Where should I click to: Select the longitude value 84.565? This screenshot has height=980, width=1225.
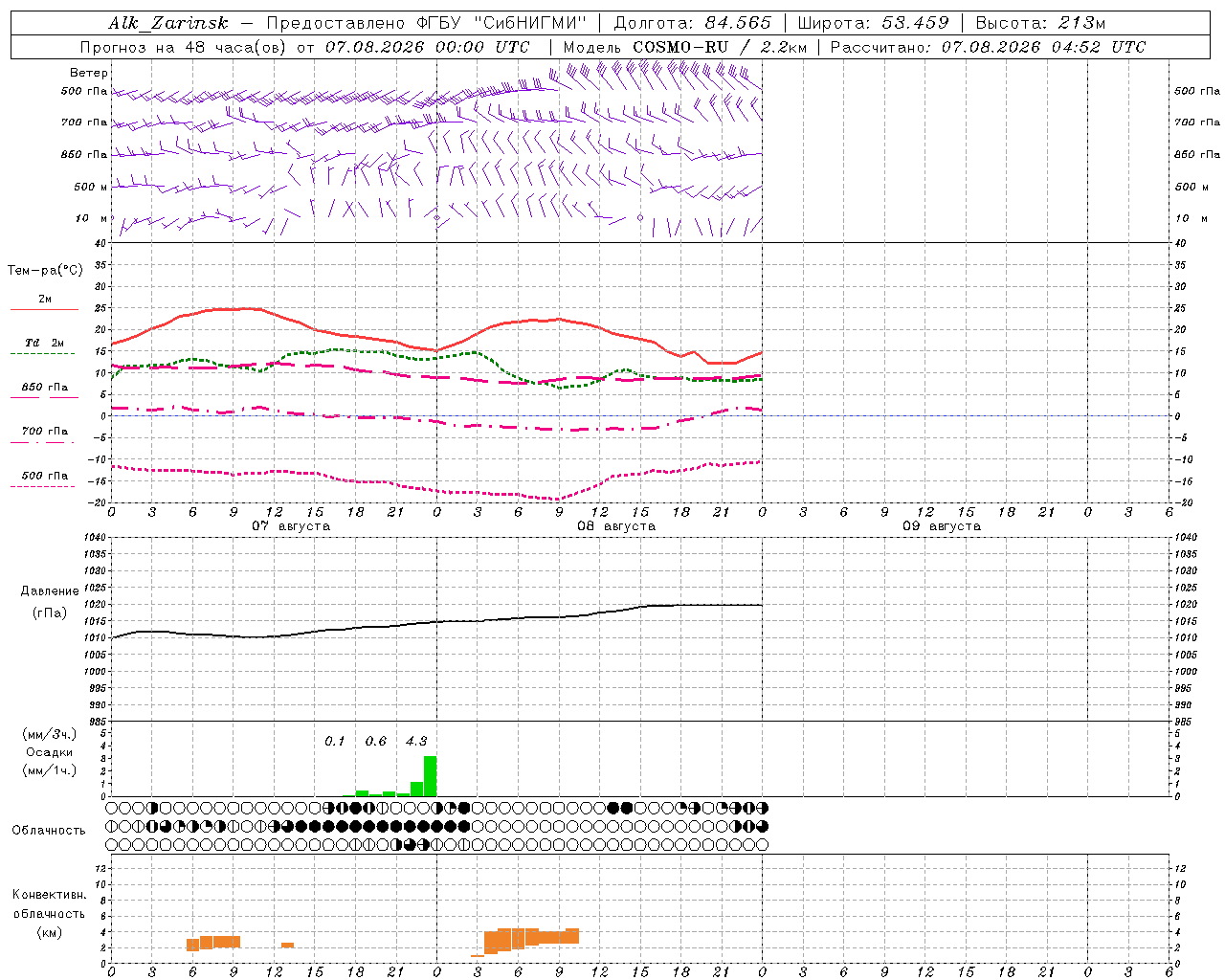click(x=738, y=23)
